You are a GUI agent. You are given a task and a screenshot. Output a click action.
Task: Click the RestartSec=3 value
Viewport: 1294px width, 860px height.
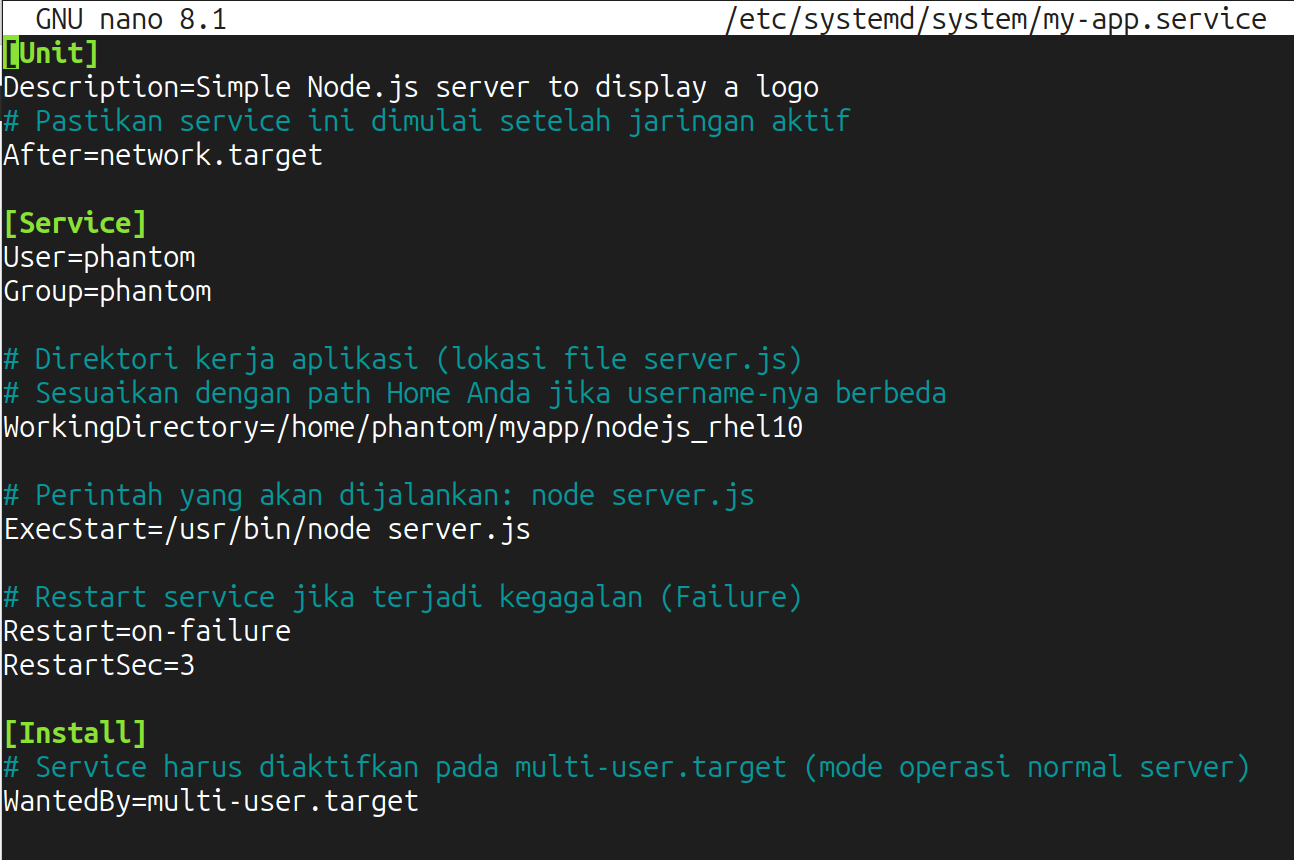coord(186,665)
